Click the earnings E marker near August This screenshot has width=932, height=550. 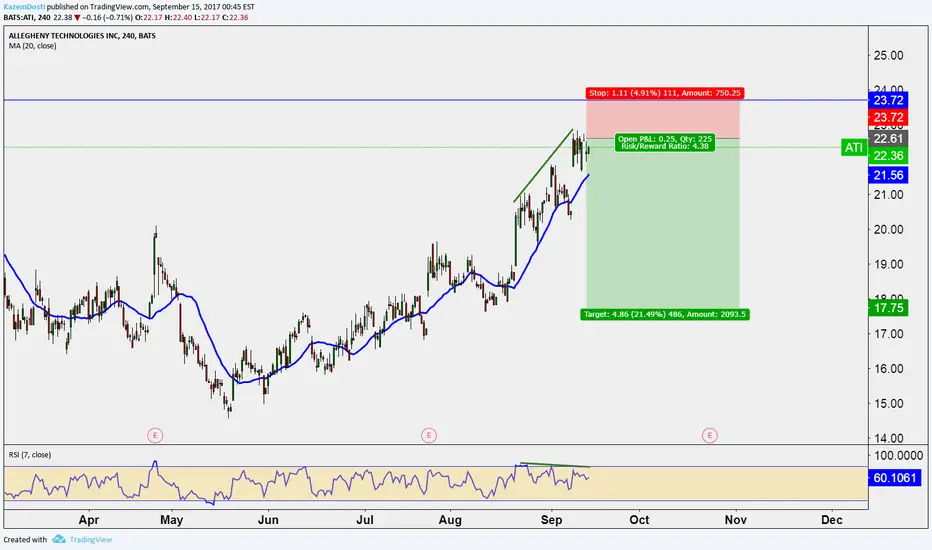click(x=429, y=435)
